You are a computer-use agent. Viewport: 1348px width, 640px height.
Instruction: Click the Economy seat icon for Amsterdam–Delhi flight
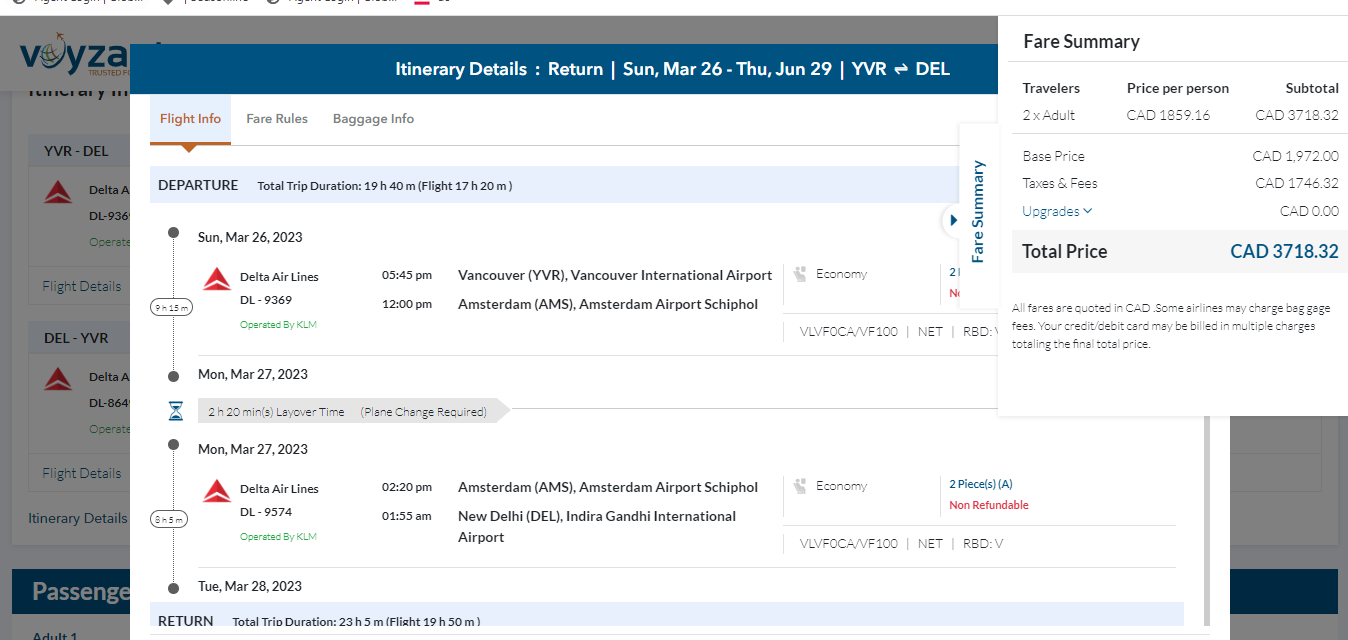tap(800, 486)
